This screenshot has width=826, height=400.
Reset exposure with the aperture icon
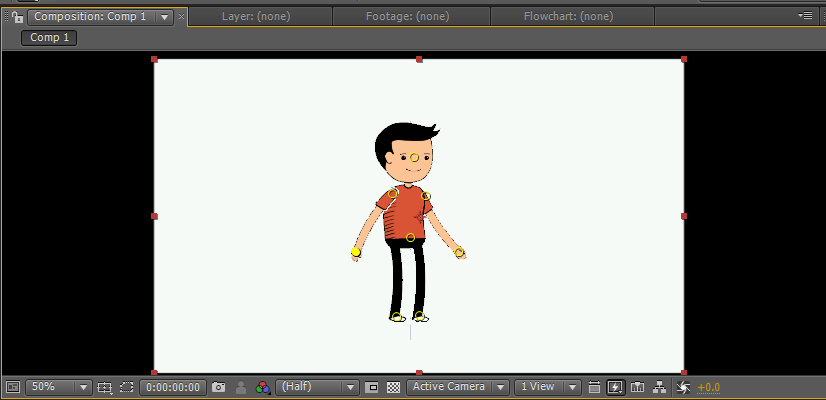pyautogui.click(x=684, y=388)
